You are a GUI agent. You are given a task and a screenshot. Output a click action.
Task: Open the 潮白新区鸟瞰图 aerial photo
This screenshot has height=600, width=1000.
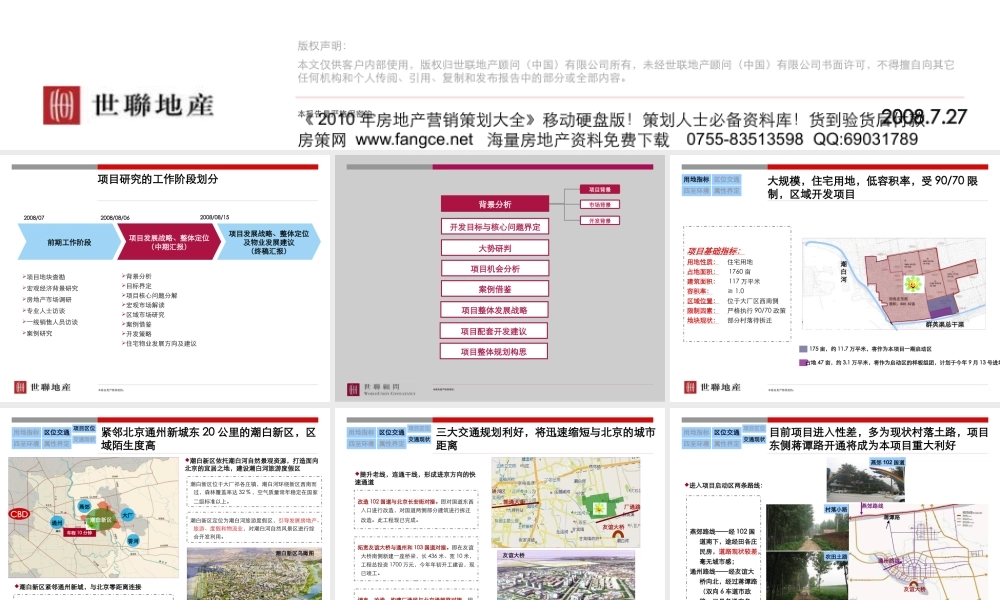point(254,572)
